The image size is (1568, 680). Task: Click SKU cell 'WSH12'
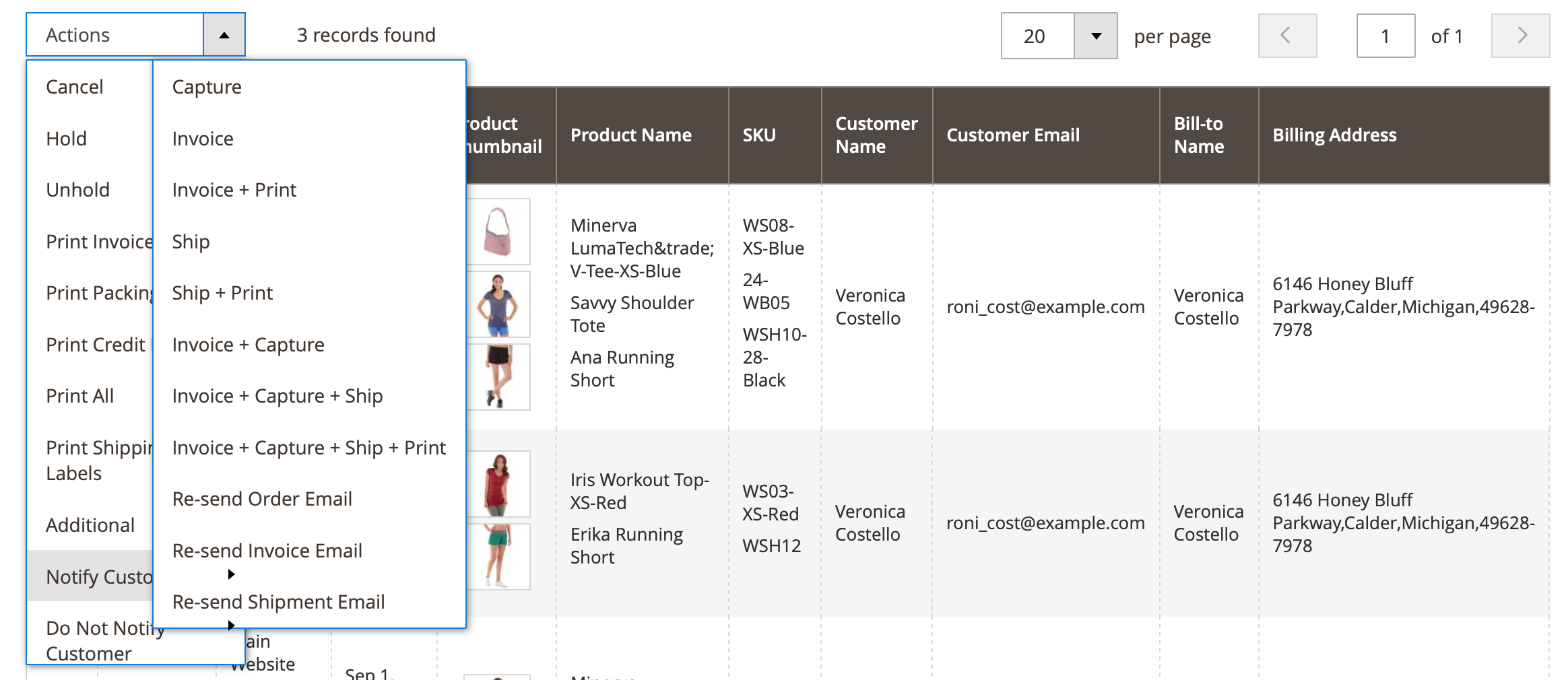pyautogui.click(x=772, y=546)
